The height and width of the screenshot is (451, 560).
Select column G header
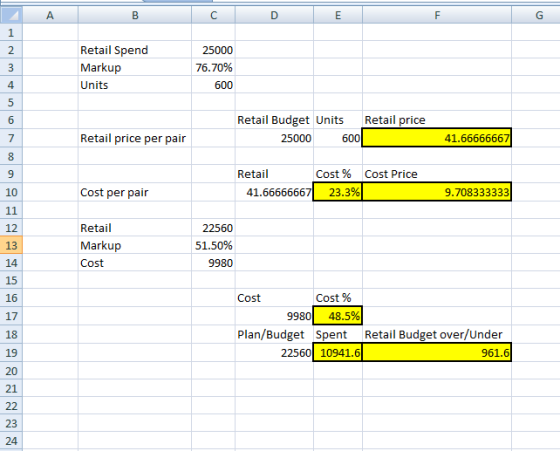tap(536, 15)
